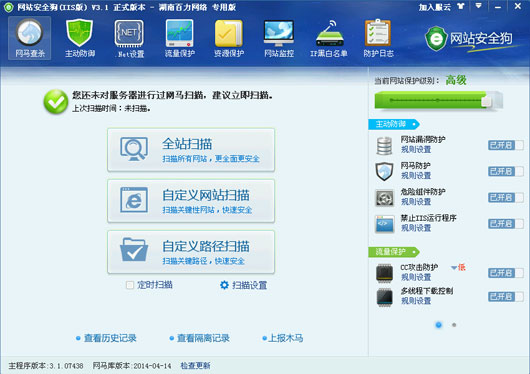Switch to second page dot indicator

click(454, 325)
